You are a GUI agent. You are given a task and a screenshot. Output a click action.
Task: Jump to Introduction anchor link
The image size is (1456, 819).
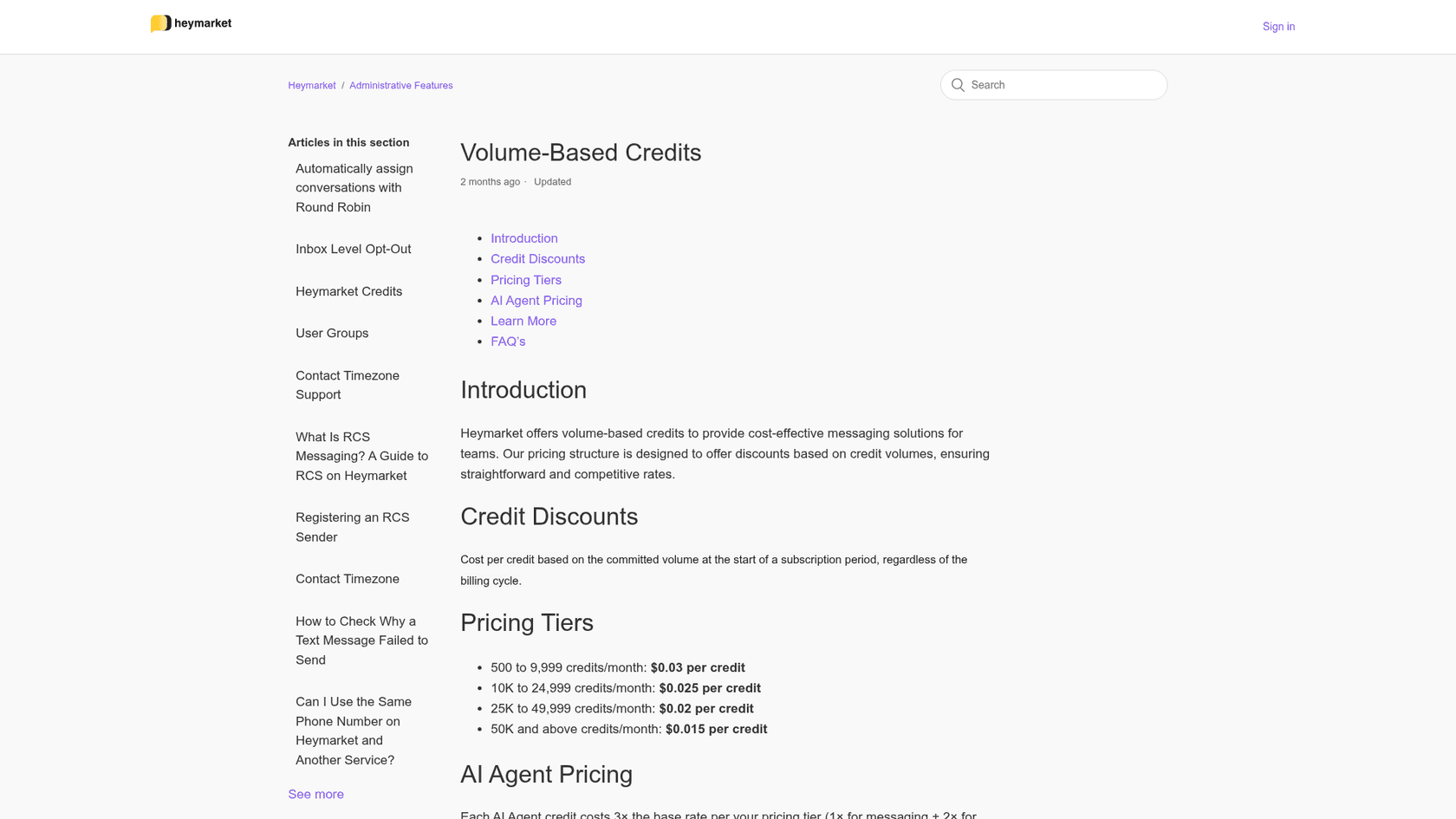(524, 238)
